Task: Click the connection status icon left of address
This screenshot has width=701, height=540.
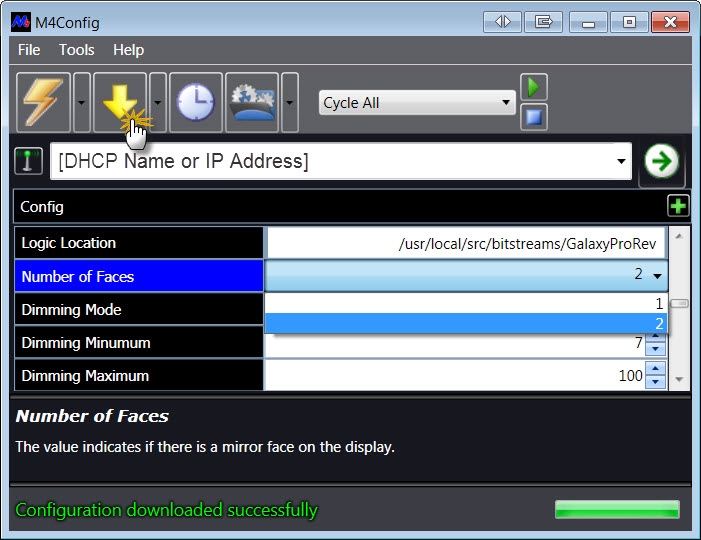Action: point(30,161)
